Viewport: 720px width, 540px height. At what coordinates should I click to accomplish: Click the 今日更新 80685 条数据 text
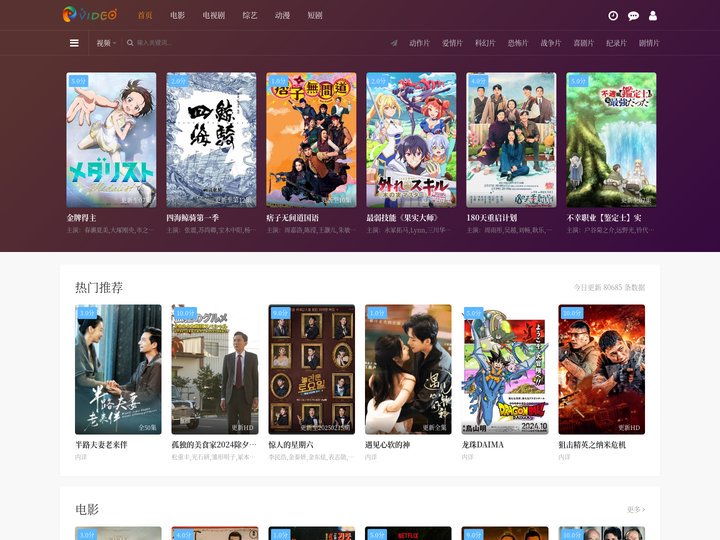[609, 287]
